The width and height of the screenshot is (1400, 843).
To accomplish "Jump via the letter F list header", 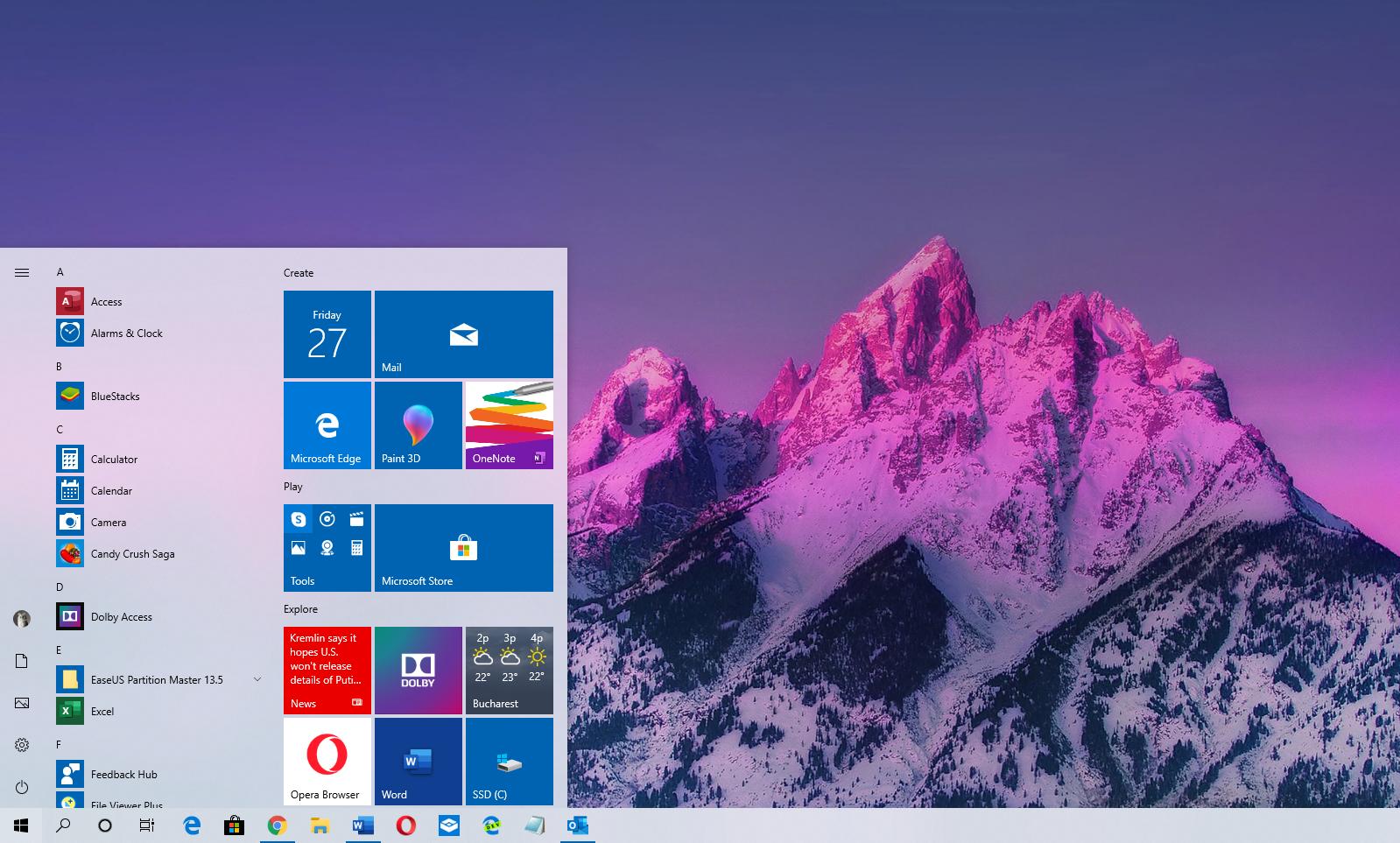I will click(59, 745).
